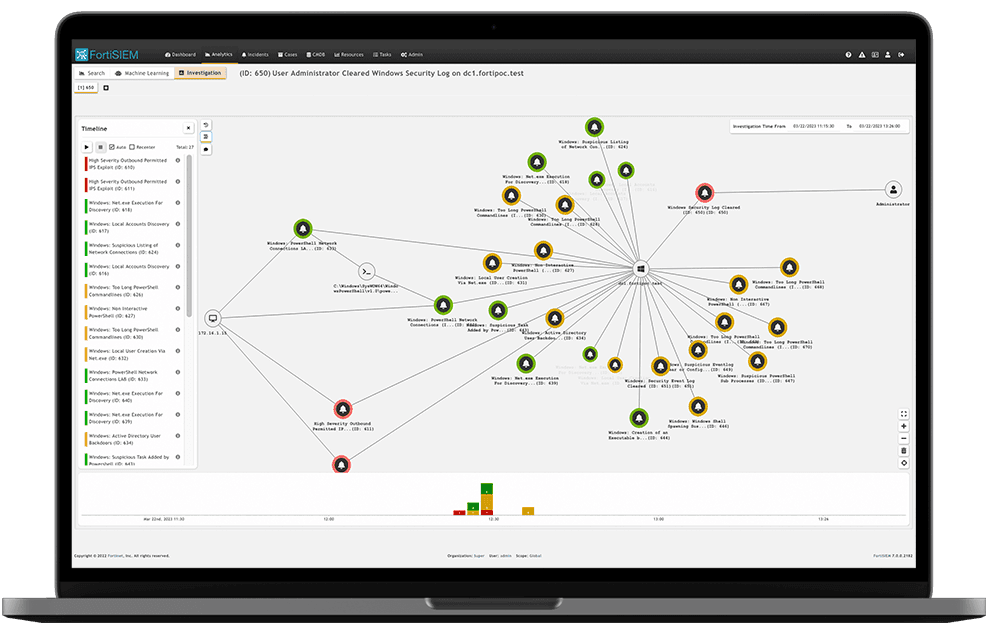Toggle the Auto checkbox in Timeline
This screenshot has height=637, width=986.
[112, 147]
